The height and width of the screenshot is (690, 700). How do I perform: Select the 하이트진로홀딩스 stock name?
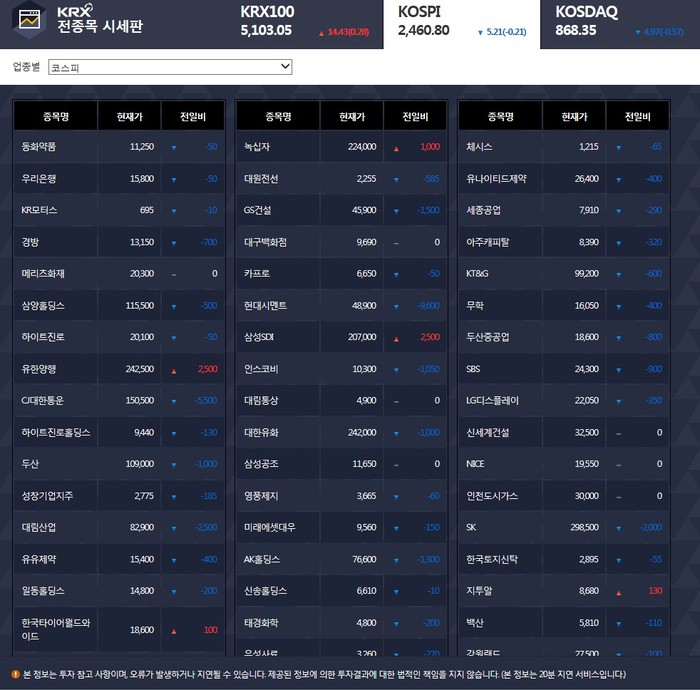(56, 432)
